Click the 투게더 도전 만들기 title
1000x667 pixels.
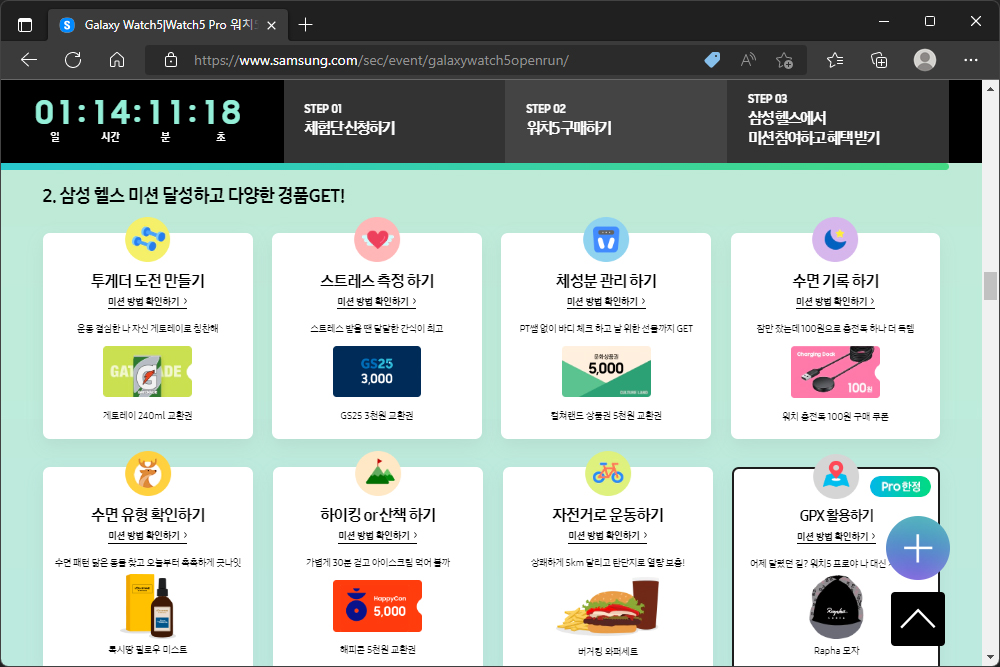click(147, 280)
